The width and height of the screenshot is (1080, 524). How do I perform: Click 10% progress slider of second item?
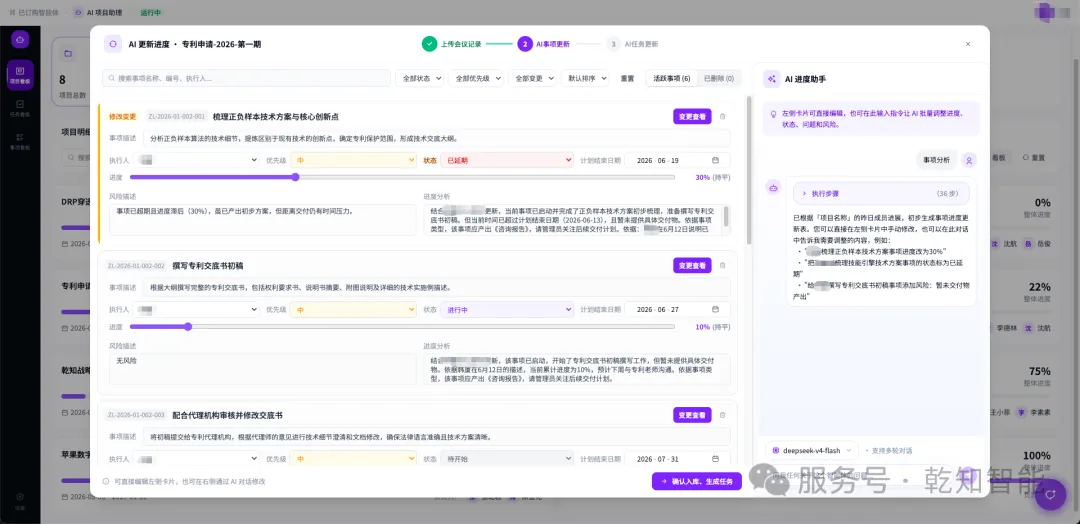402,326
